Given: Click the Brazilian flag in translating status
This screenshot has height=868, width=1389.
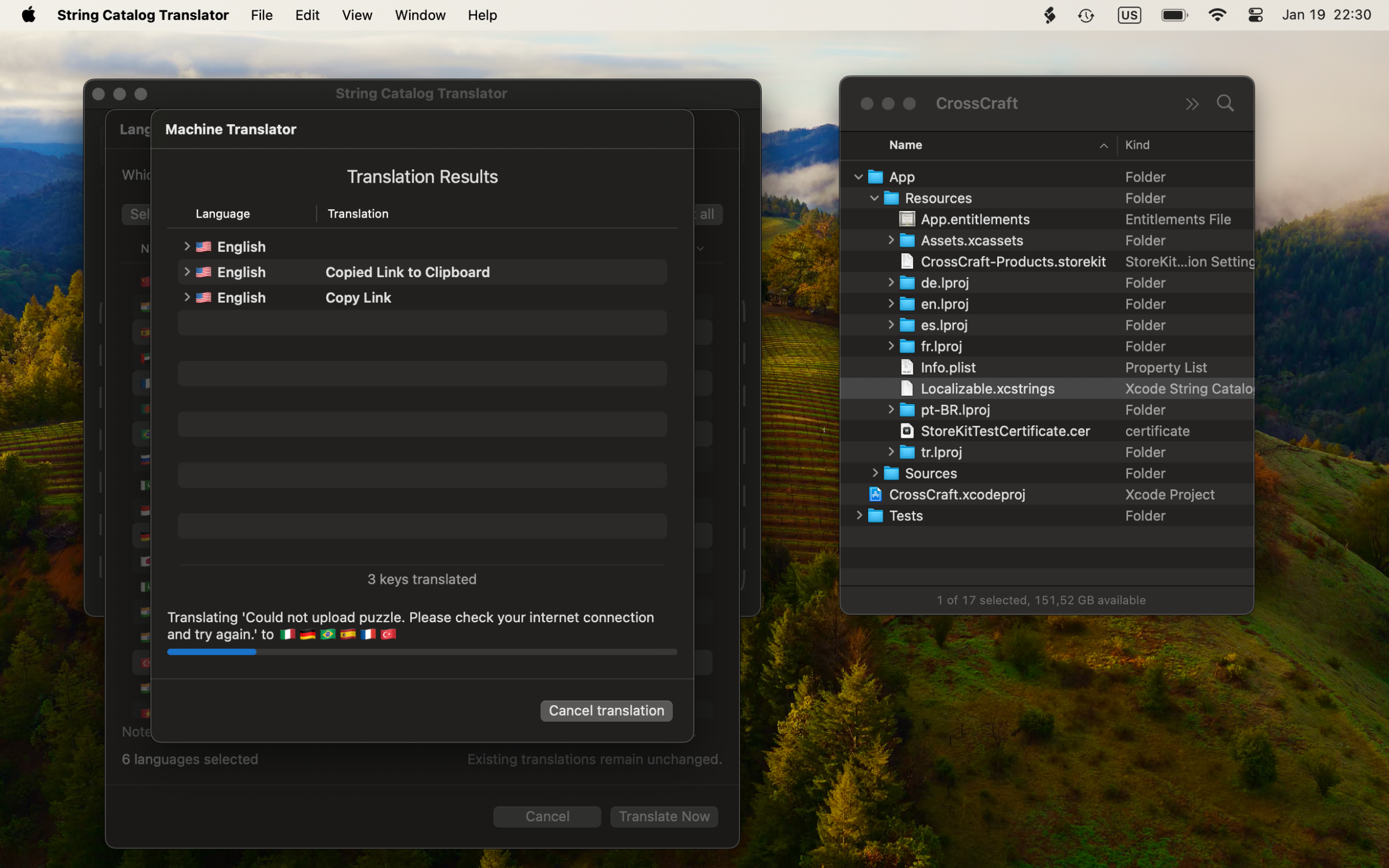Looking at the screenshot, I should (328, 634).
